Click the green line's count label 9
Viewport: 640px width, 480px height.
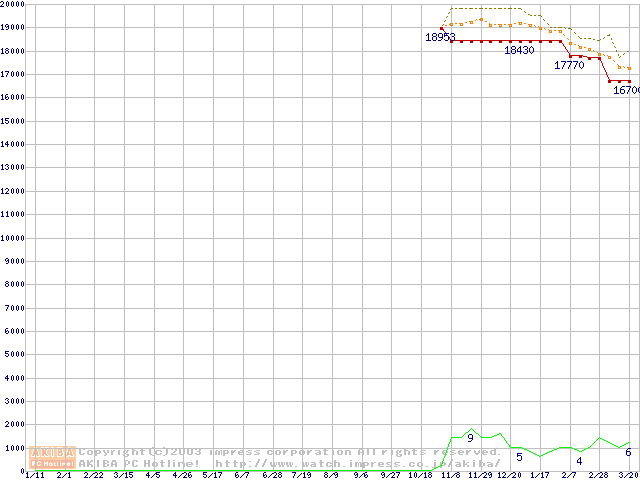tap(470, 439)
